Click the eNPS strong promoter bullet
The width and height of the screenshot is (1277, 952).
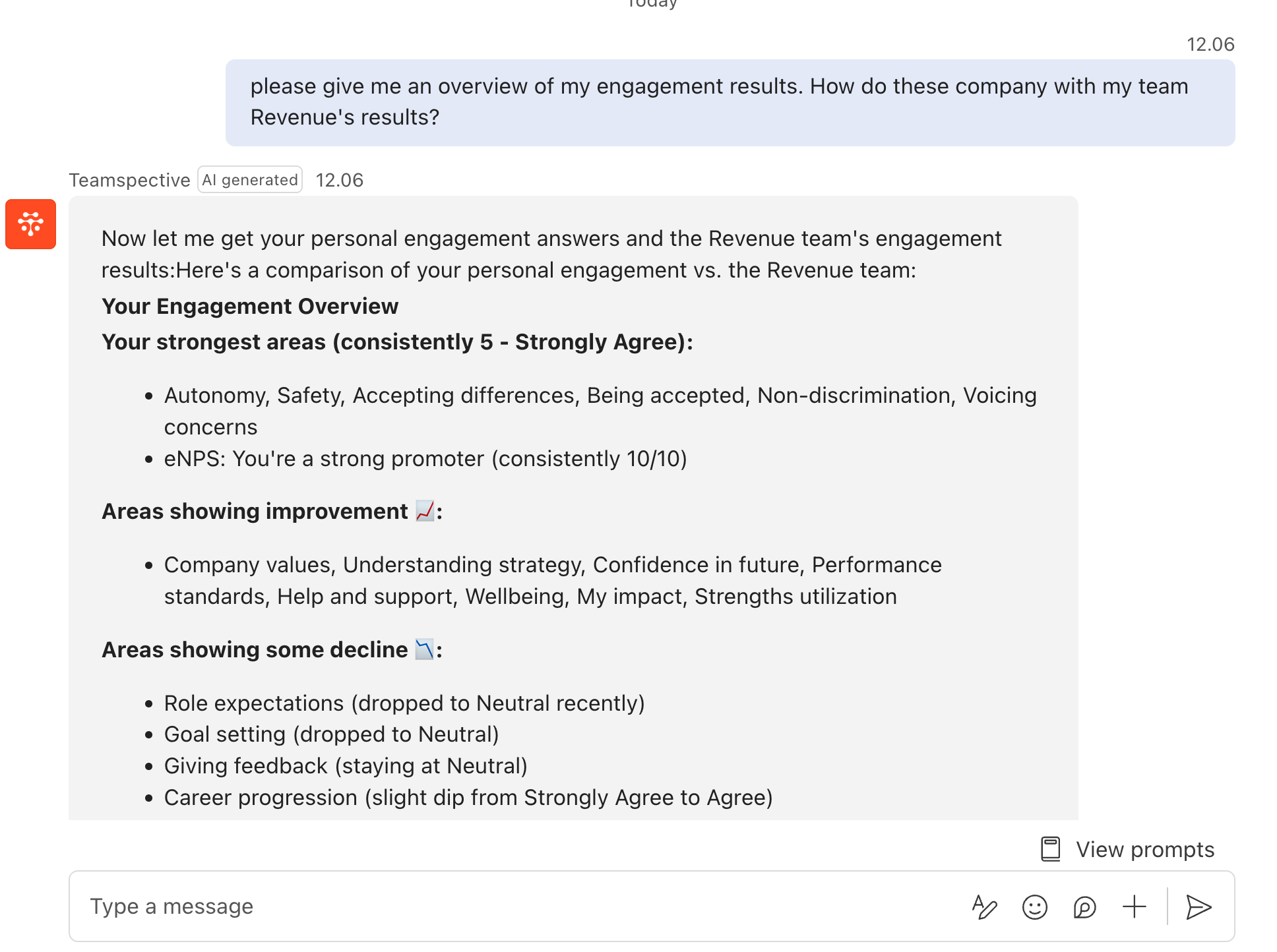coord(425,458)
